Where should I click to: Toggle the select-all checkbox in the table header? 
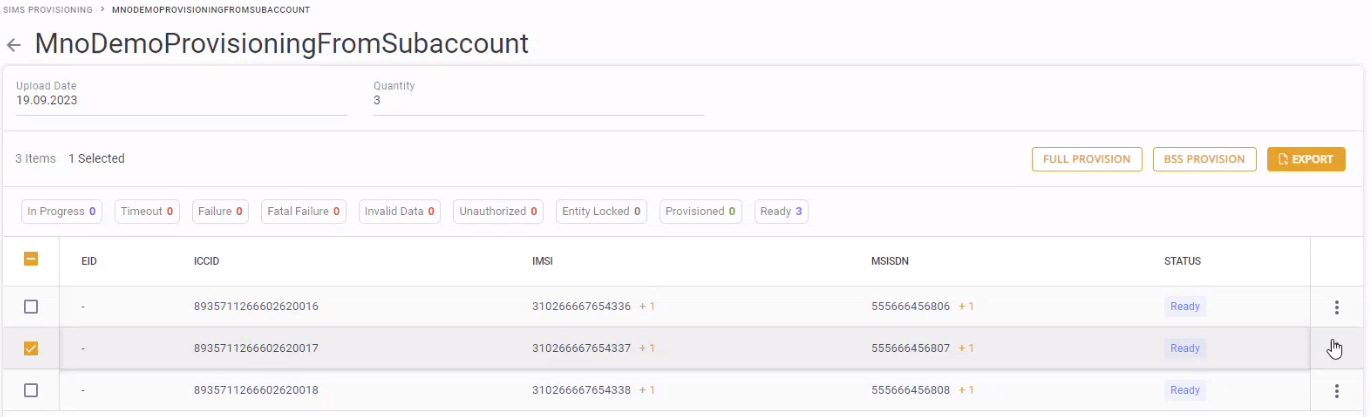pos(31,259)
